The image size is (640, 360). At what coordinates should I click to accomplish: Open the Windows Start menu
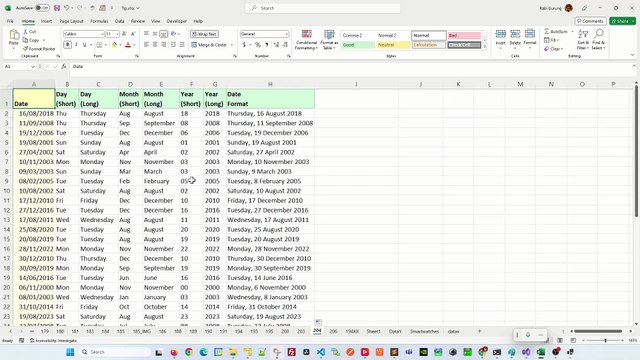tap(70, 352)
